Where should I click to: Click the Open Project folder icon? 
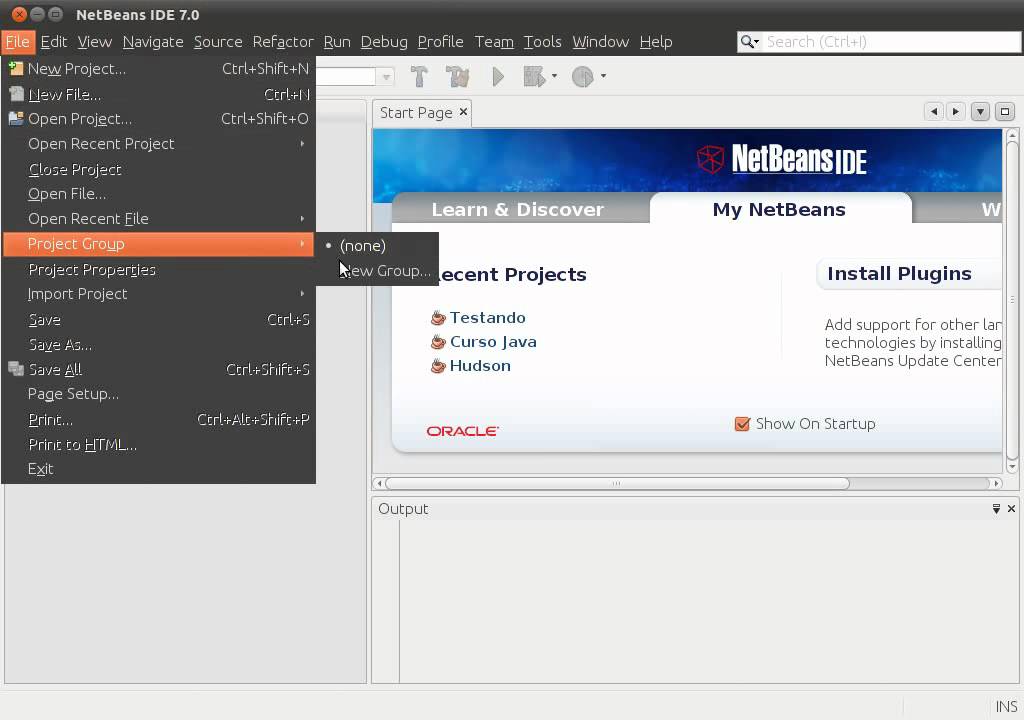[16, 118]
